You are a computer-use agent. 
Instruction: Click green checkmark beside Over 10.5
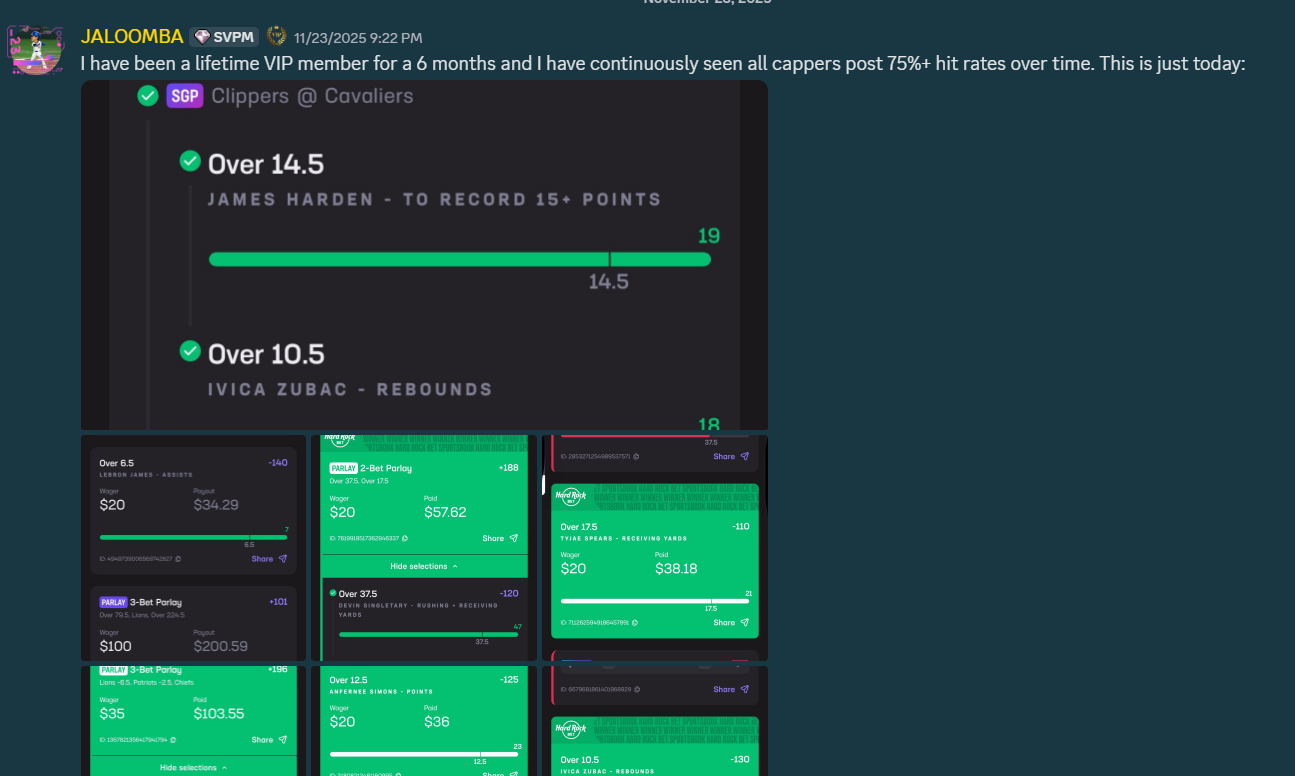click(189, 352)
